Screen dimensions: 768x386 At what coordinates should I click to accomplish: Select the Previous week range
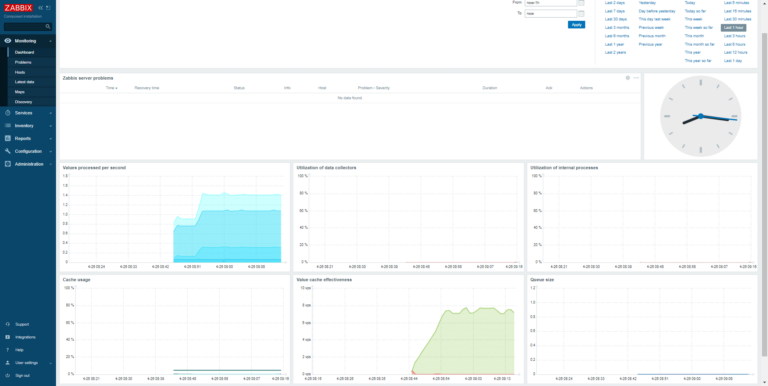651,27
